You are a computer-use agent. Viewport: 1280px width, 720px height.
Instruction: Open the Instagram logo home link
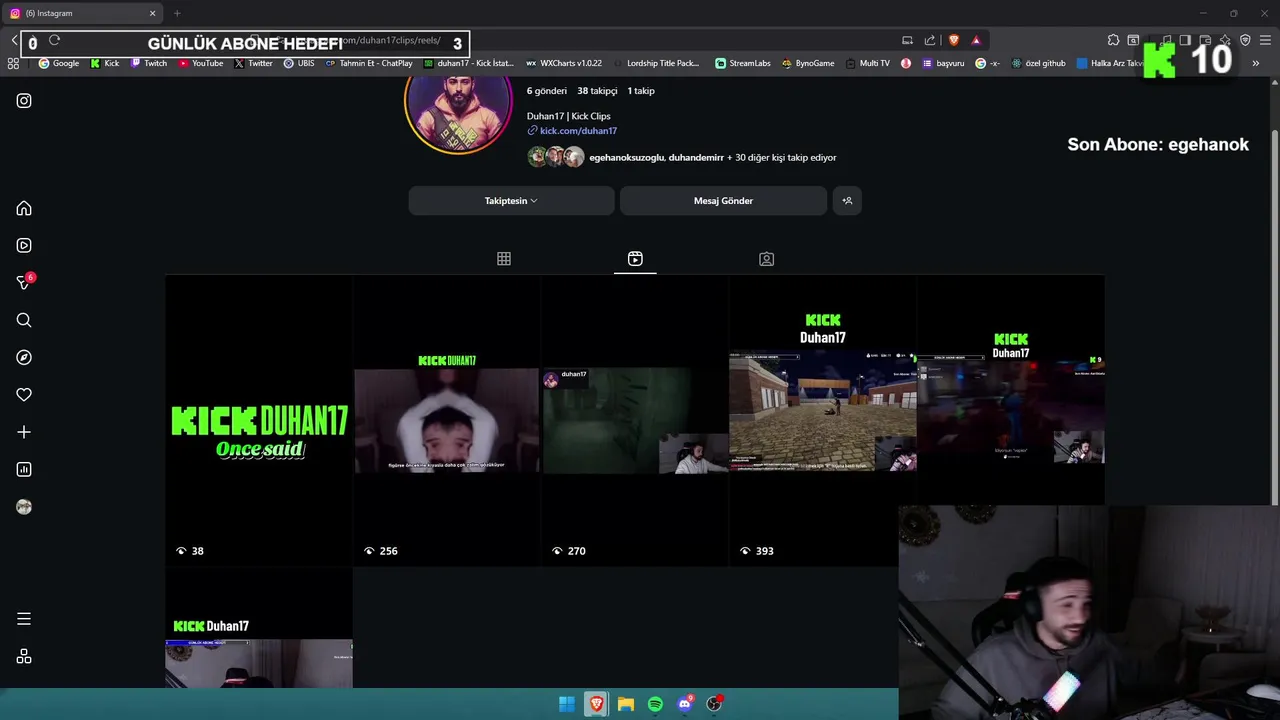pyautogui.click(x=24, y=101)
